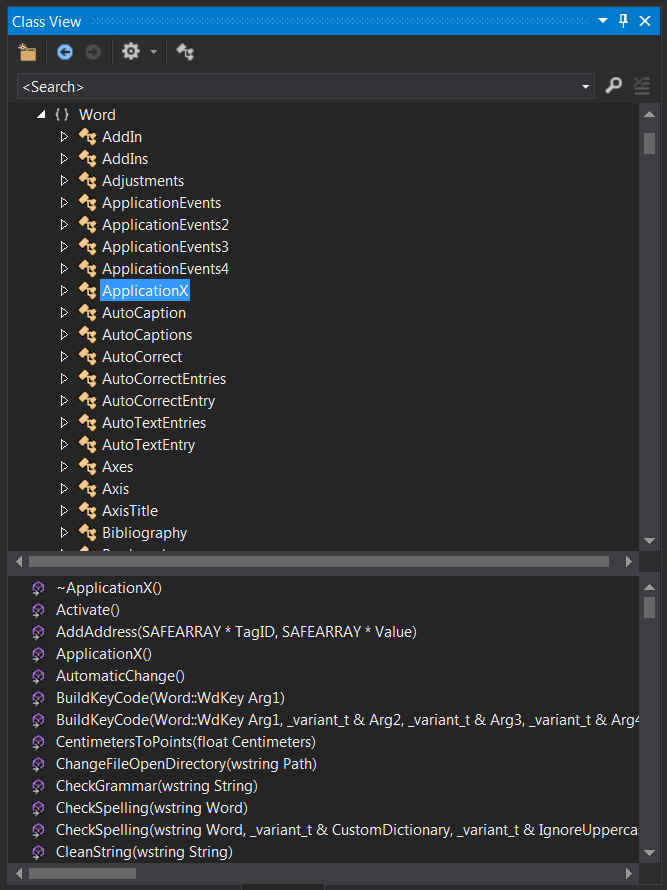Click the AutoCorrectEntries class icon

[x=87, y=379]
